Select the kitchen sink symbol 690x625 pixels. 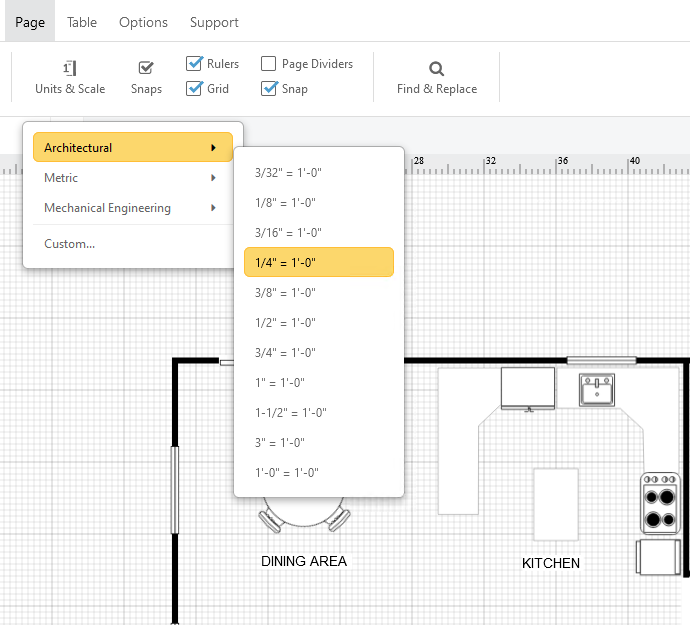(x=597, y=389)
